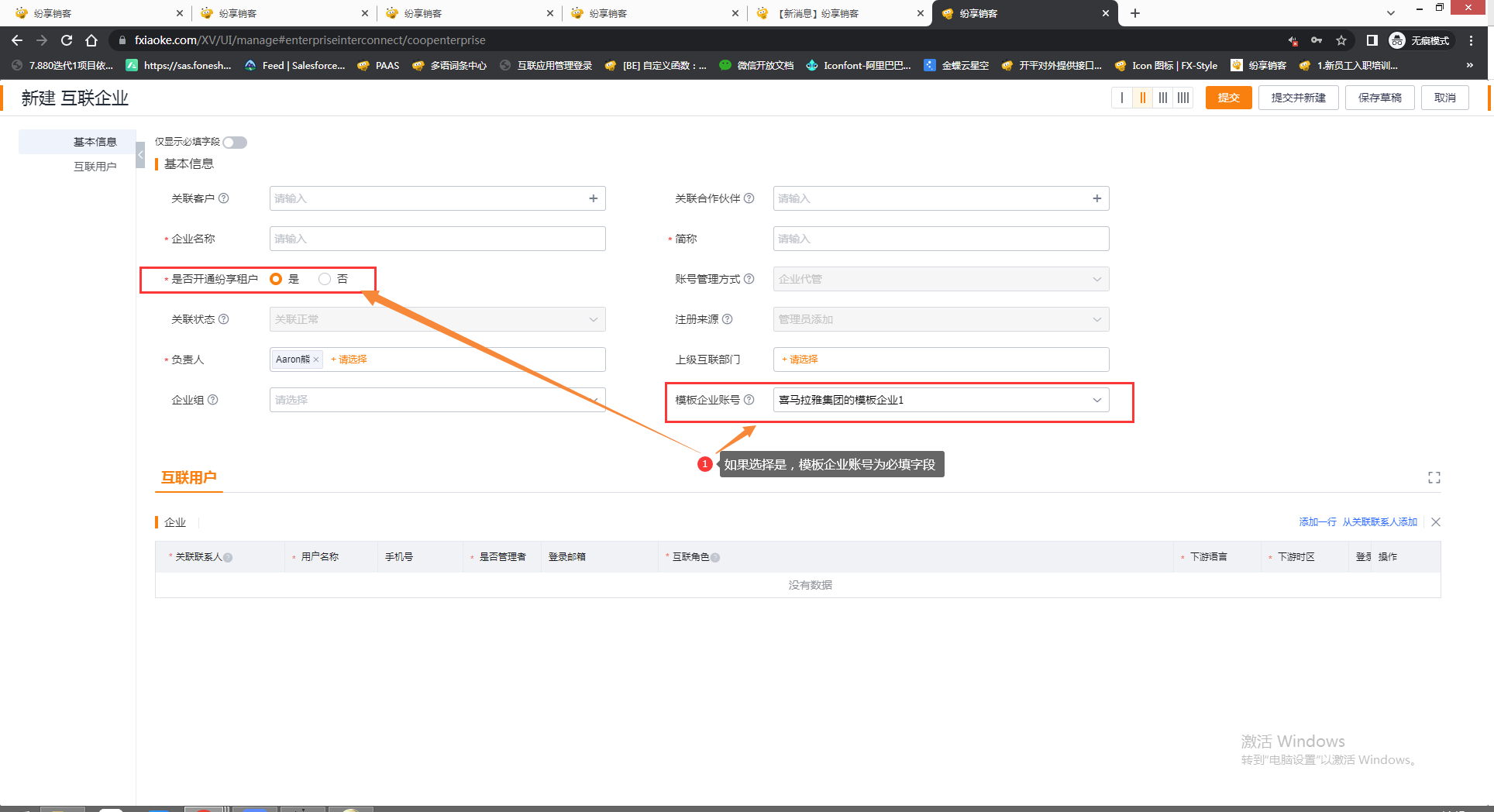This screenshot has width=1494, height=812.
Task: Click into 企业名称 input field
Action: pyautogui.click(x=437, y=239)
